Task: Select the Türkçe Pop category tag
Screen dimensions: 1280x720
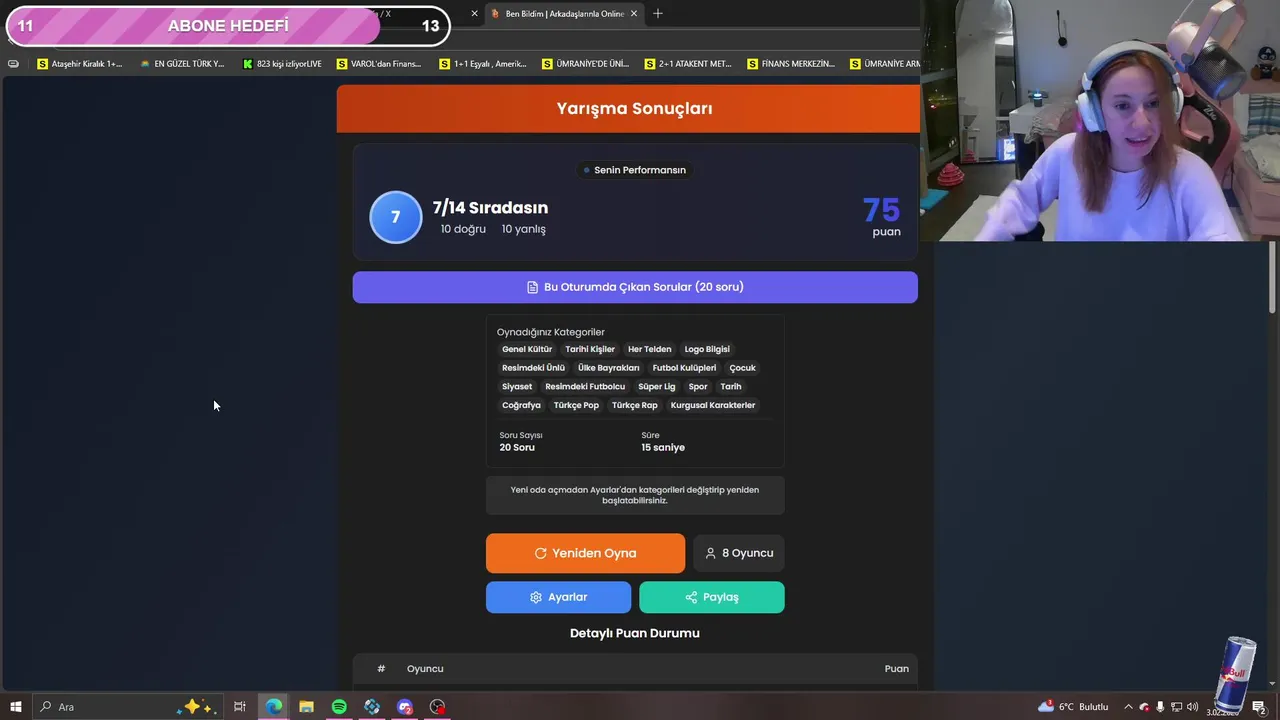Action: [576, 405]
